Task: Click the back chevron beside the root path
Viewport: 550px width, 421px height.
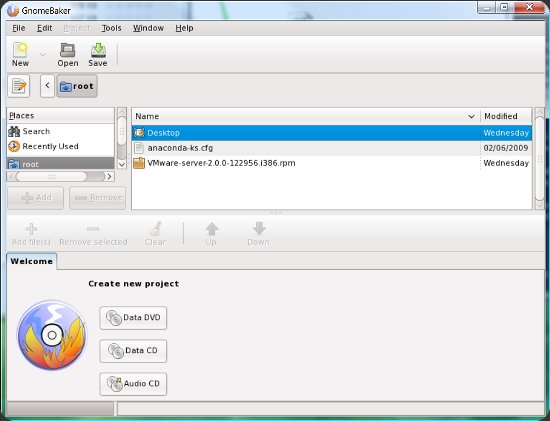Action: tap(47, 86)
